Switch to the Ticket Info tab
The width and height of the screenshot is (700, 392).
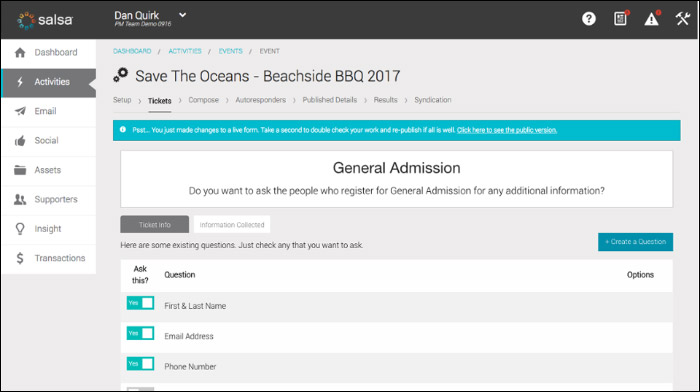(x=154, y=225)
